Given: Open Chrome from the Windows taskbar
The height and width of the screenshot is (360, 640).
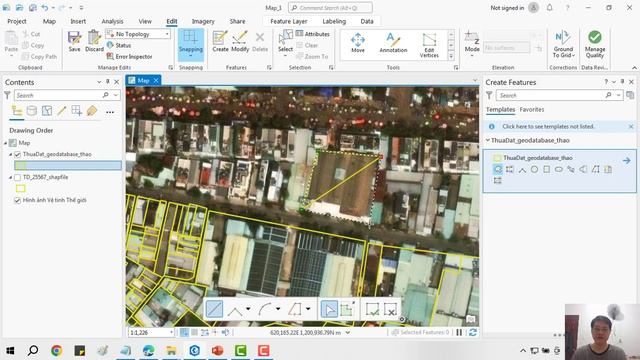Looking at the screenshot, I should [57, 350].
